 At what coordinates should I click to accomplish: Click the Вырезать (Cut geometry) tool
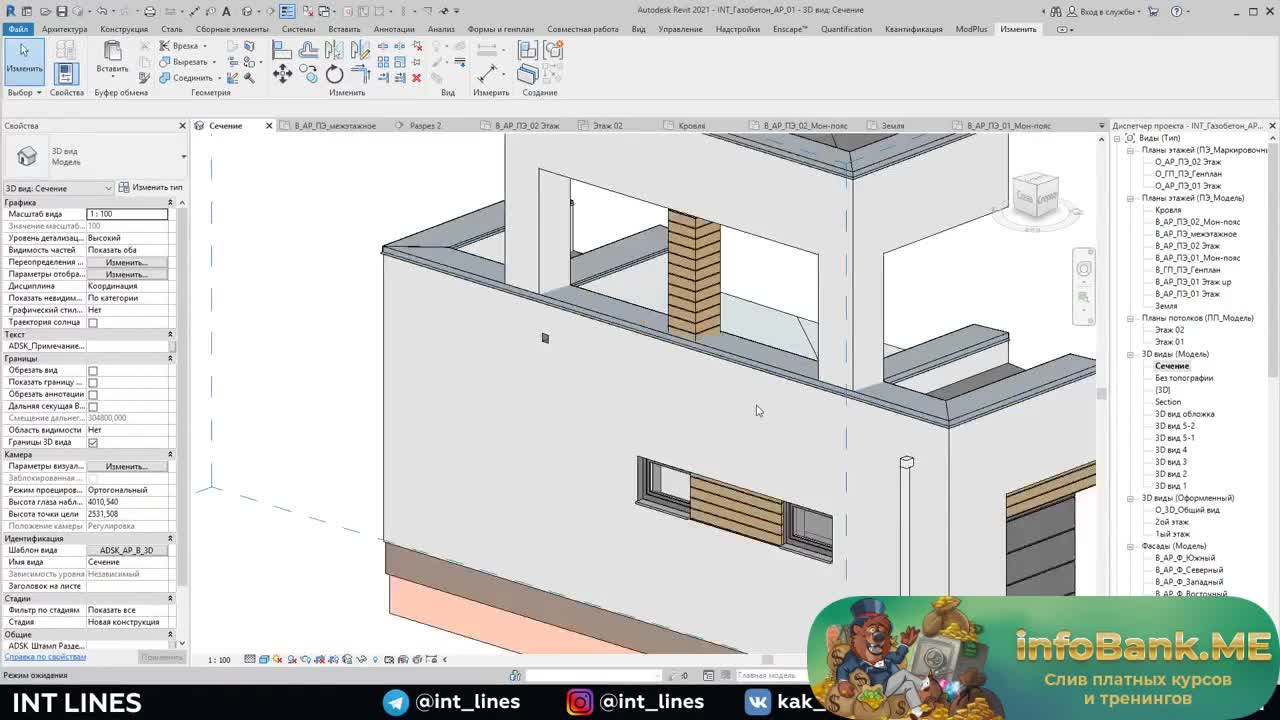[185, 62]
